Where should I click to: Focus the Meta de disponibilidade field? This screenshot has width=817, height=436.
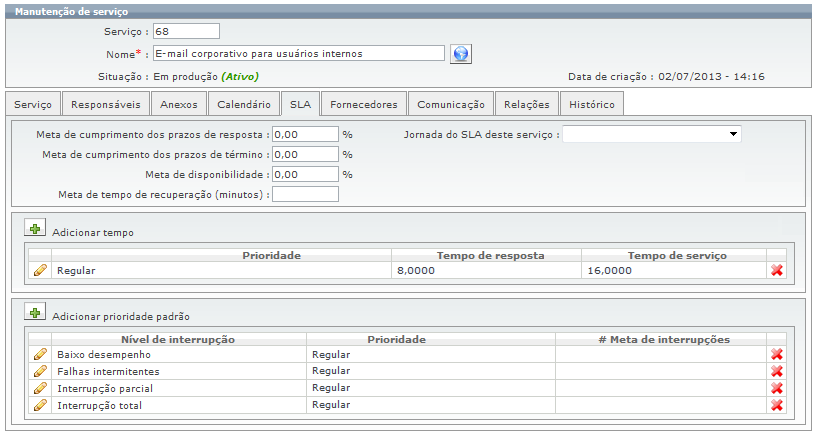[x=305, y=175]
